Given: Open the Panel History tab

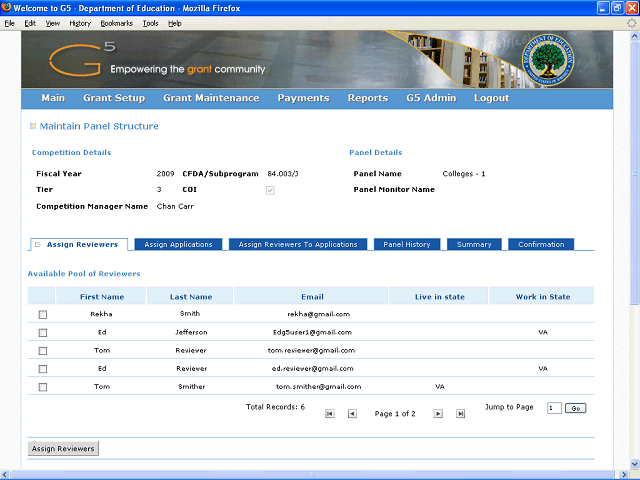Looking at the screenshot, I should pos(407,244).
